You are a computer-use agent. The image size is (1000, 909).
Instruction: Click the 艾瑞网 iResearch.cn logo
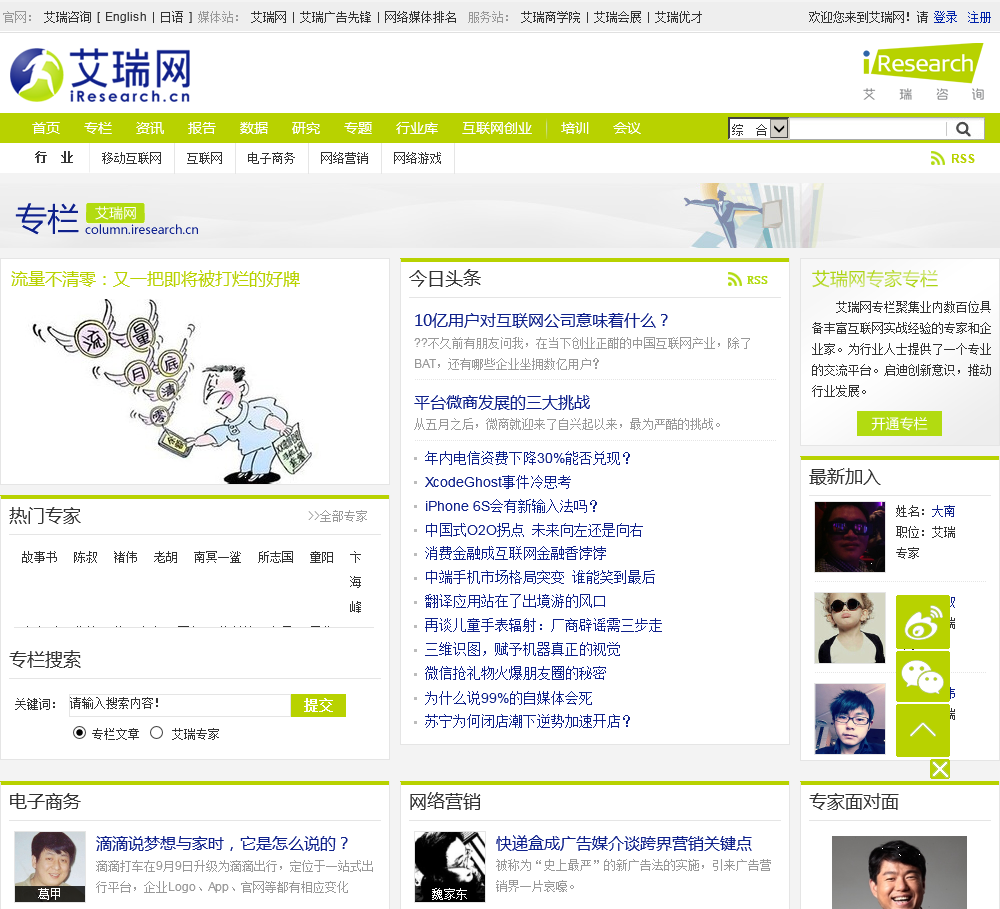100,75
